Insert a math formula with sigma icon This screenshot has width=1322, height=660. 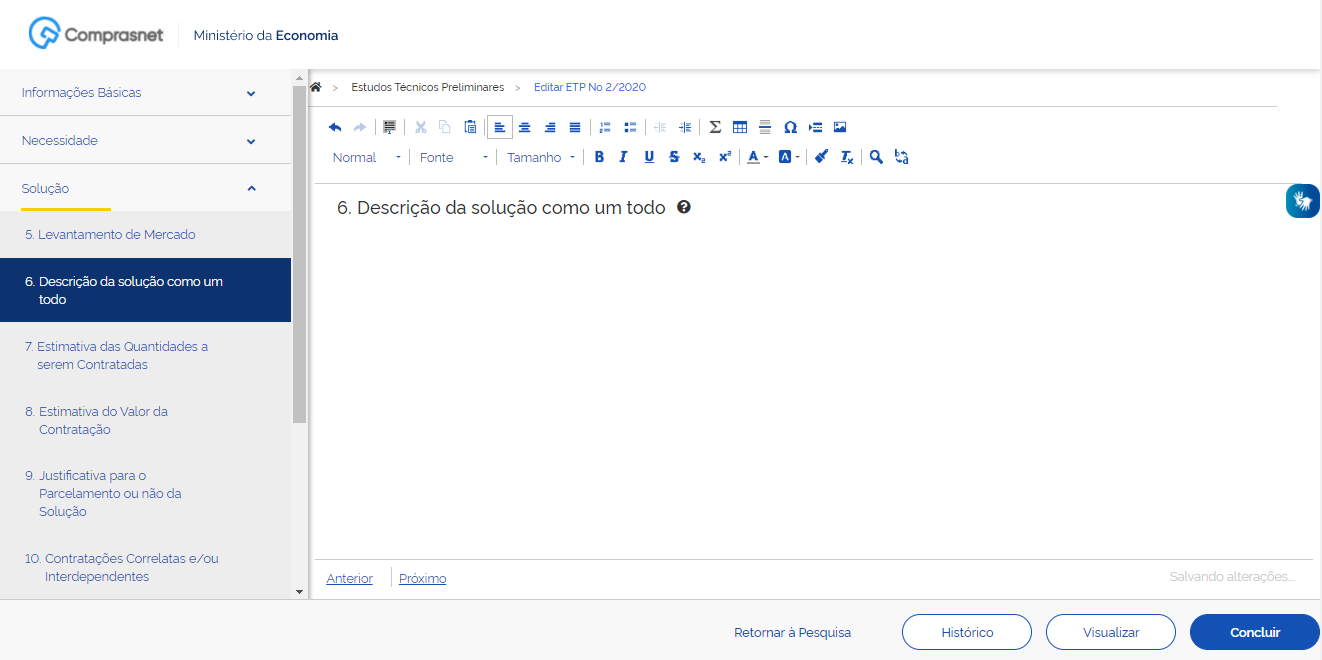pos(715,127)
